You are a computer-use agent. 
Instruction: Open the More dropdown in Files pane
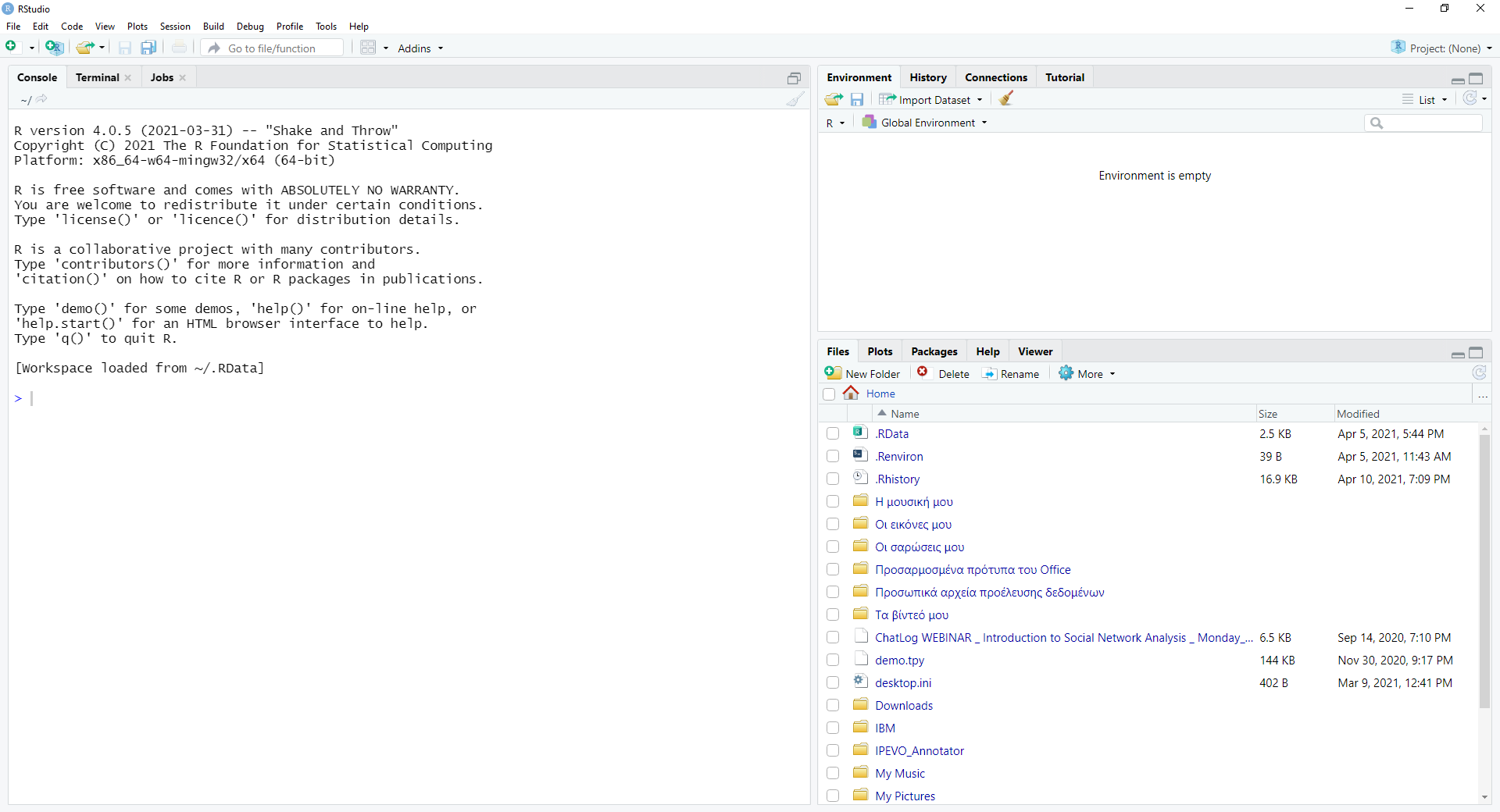click(1087, 374)
